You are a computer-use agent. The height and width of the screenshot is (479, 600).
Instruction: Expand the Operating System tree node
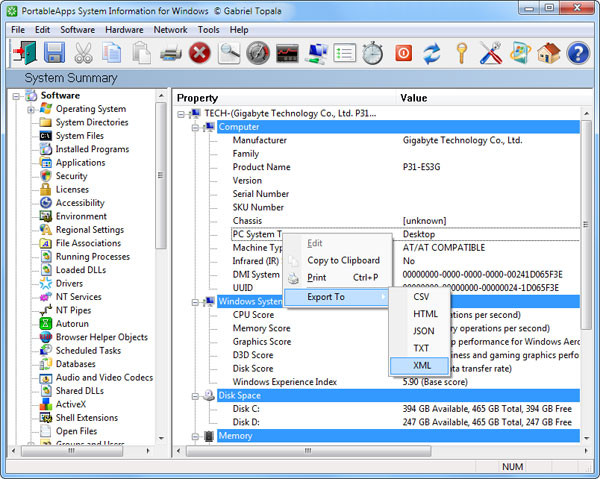click(x=31, y=110)
